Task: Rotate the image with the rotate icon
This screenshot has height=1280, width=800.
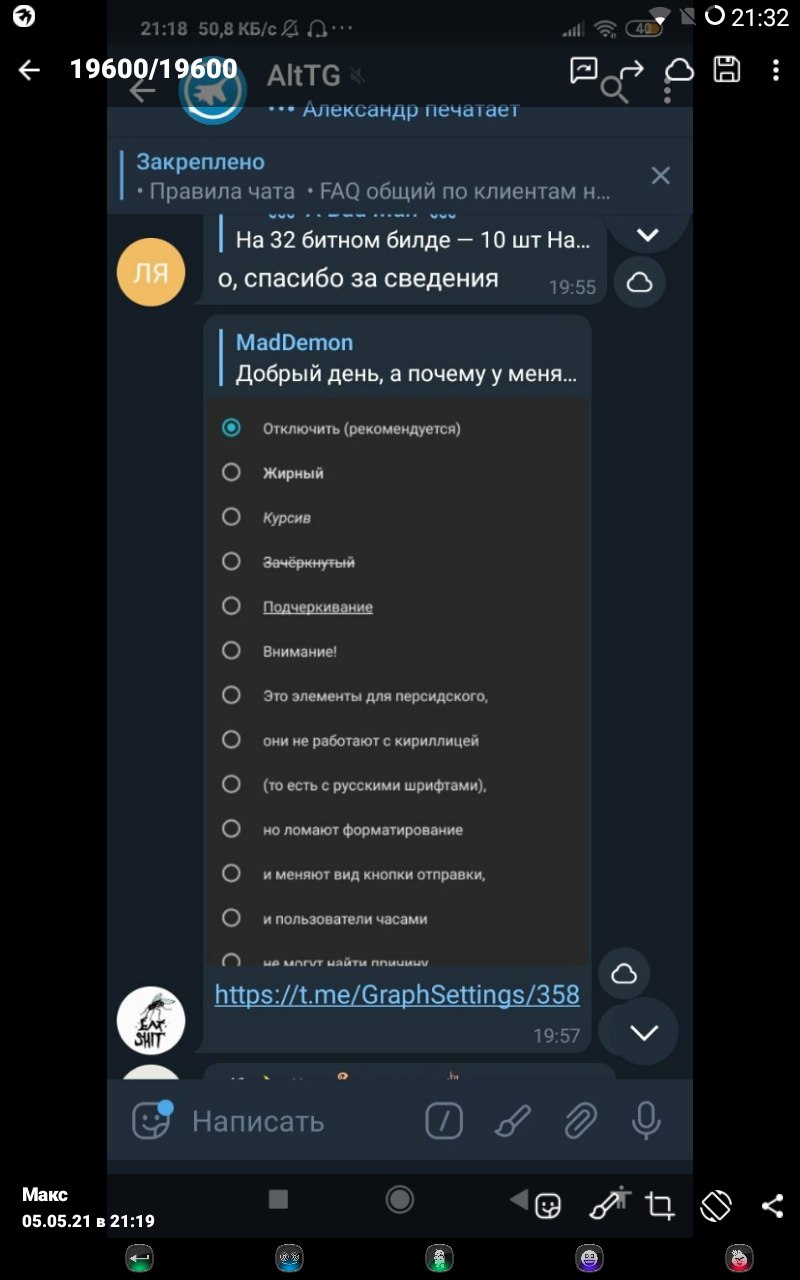Action: [716, 1205]
